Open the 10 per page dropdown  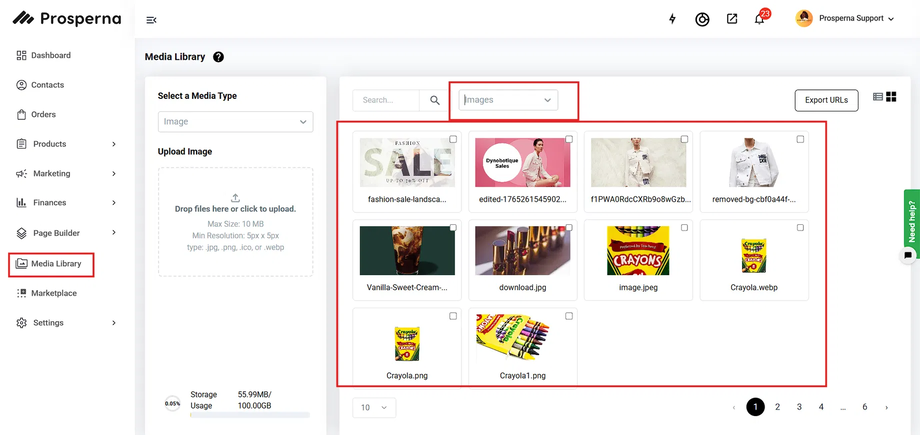[374, 407]
